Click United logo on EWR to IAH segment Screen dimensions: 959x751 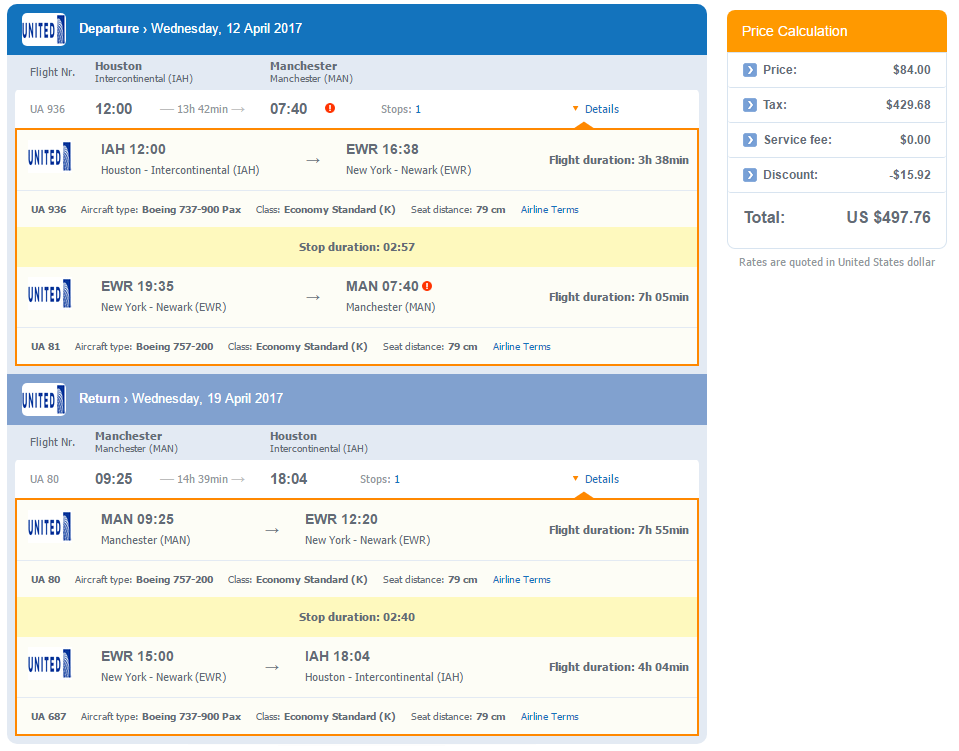tap(50, 664)
